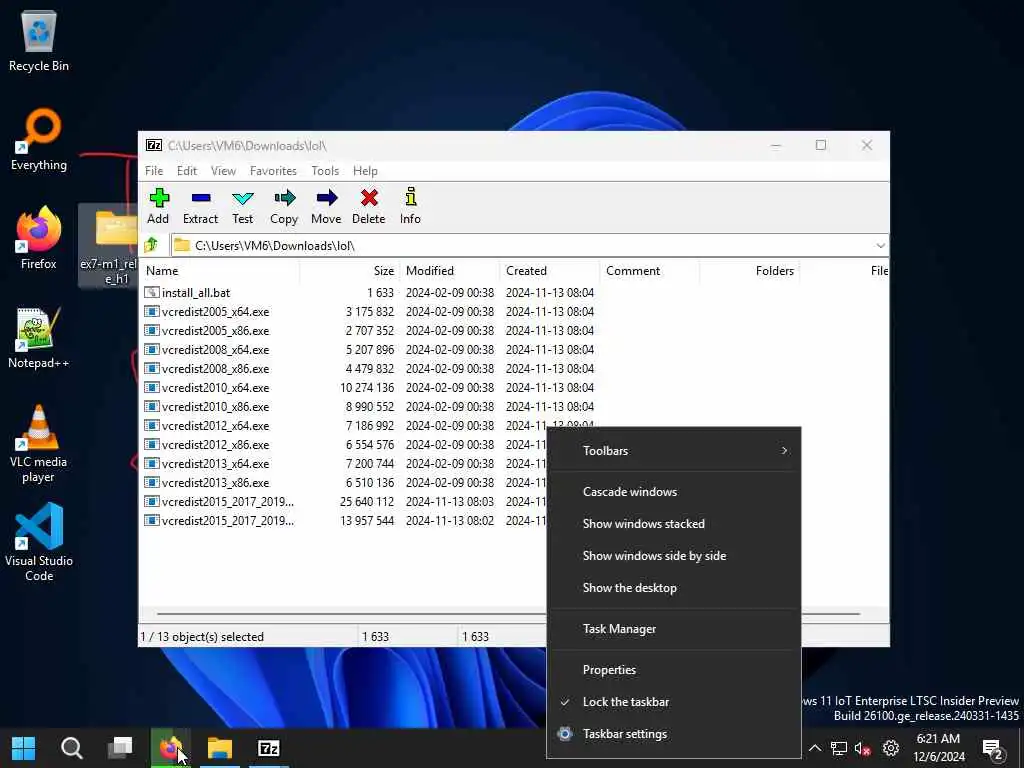Sort by Size column header

point(350,270)
